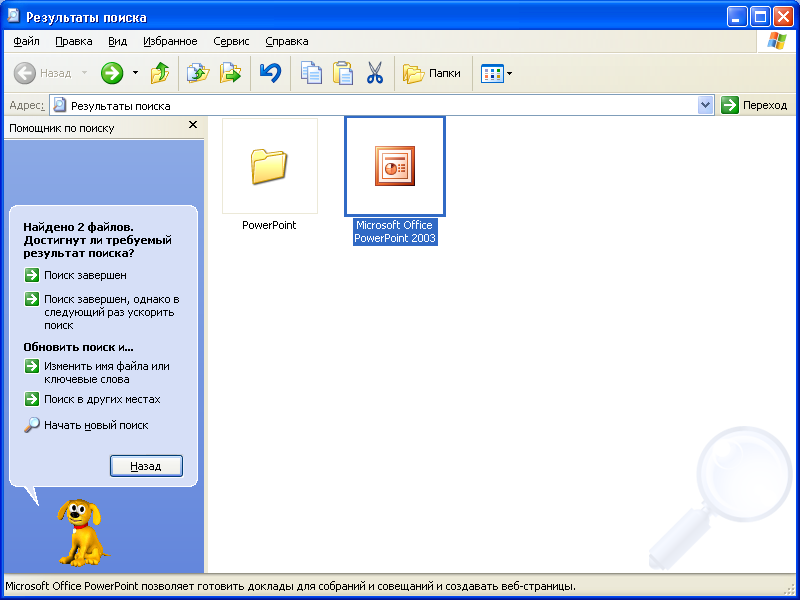Click the Windows flag logo icon
The image size is (800, 600).
[777, 41]
